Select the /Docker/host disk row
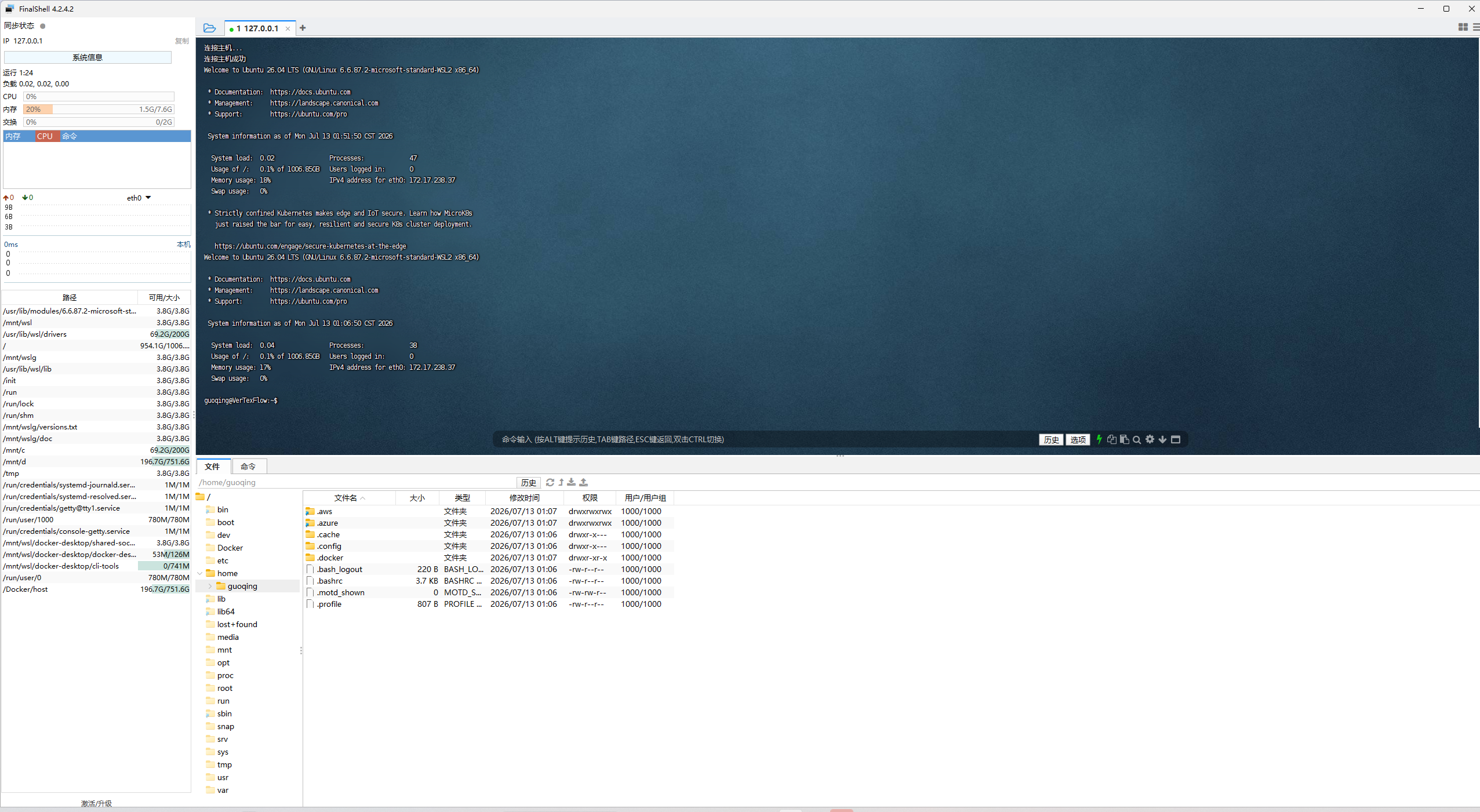Image resolution: width=1480 pixels, height=812 pixels. tap(96, 589)
